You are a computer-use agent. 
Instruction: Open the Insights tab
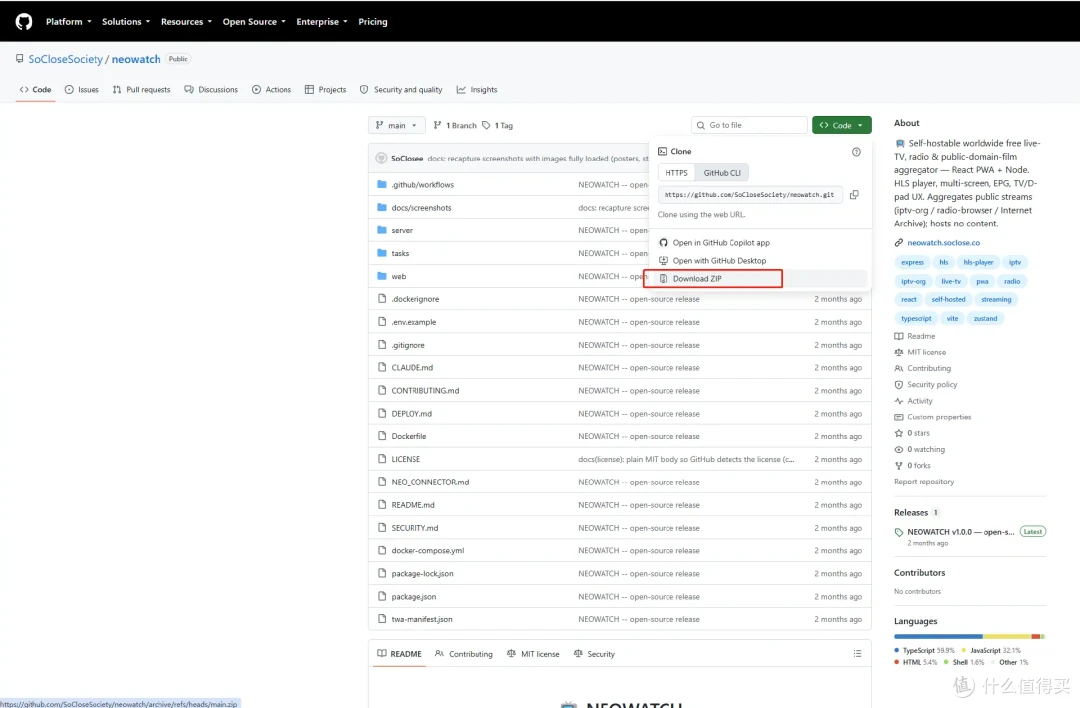click(x=477, y=90)
